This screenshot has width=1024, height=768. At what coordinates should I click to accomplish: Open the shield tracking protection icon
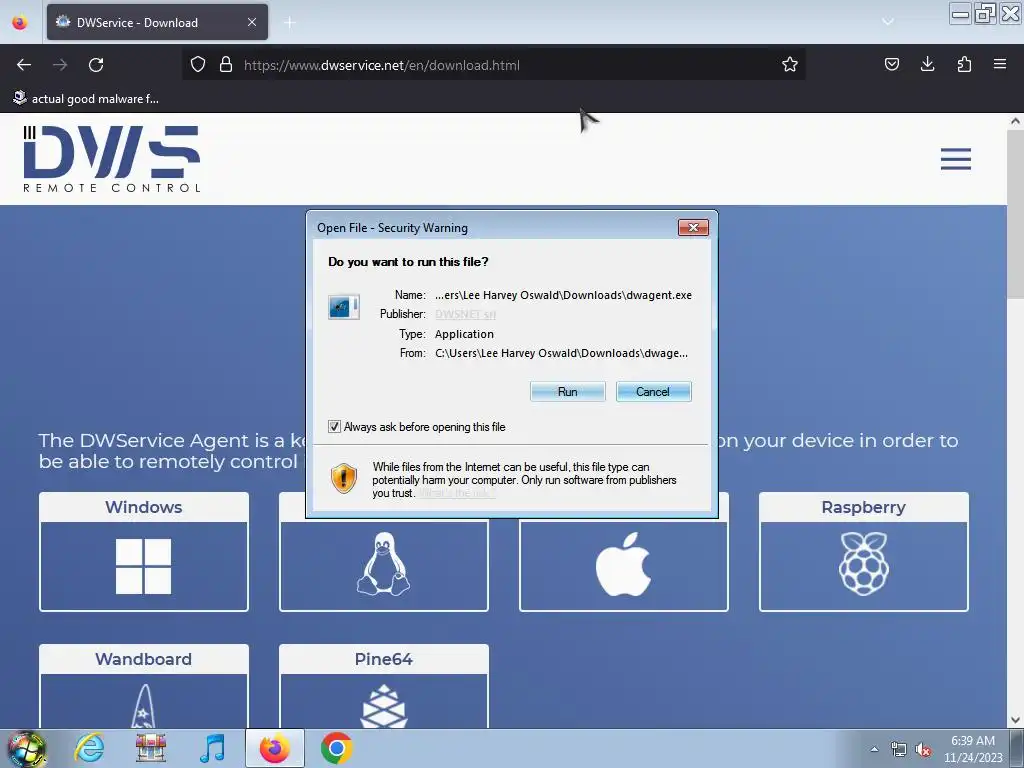pyautogui.click(x=198, y=65)
